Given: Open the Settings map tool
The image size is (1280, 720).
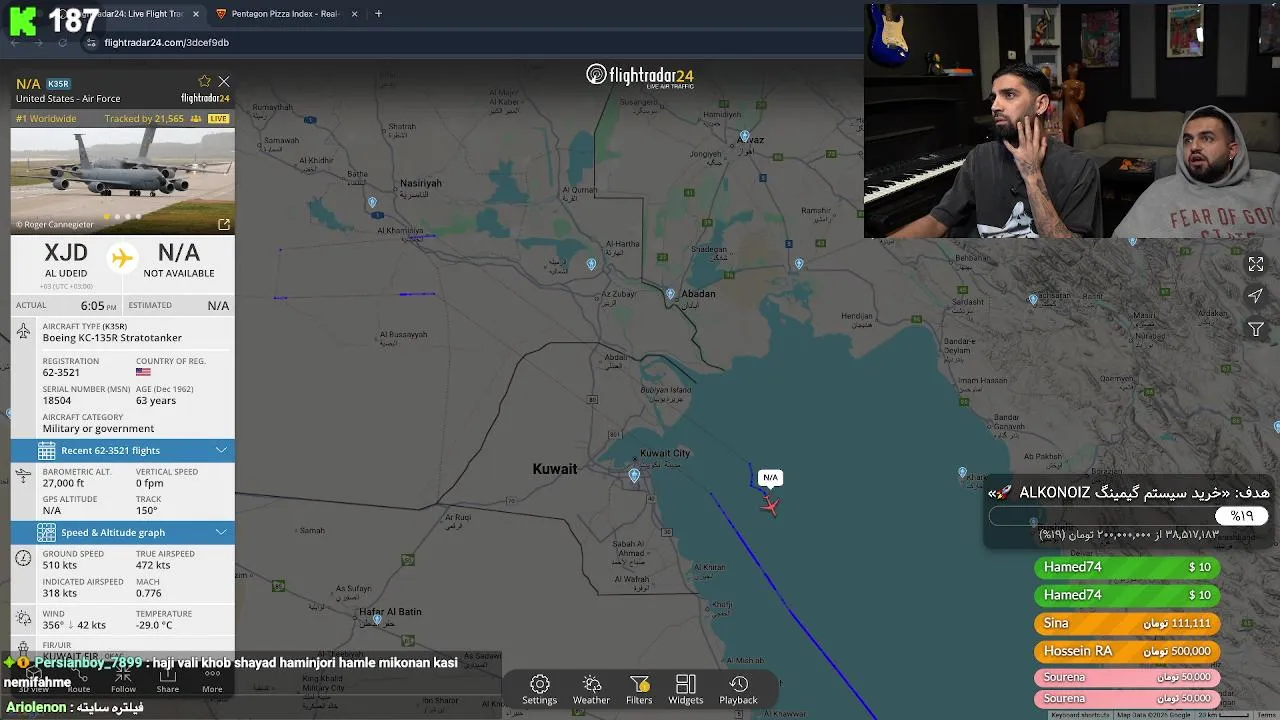Looking at the screenshot, I should point(539,690).
